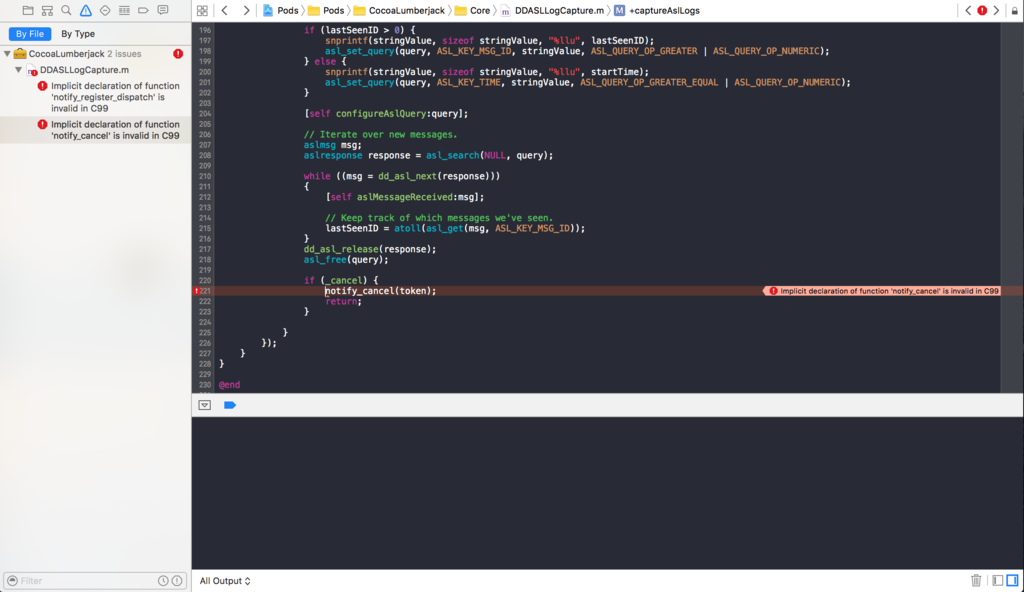Select CocoaLumberjack 2 issues row
The width and height of the screenshot is (1024, 592).
85,54
